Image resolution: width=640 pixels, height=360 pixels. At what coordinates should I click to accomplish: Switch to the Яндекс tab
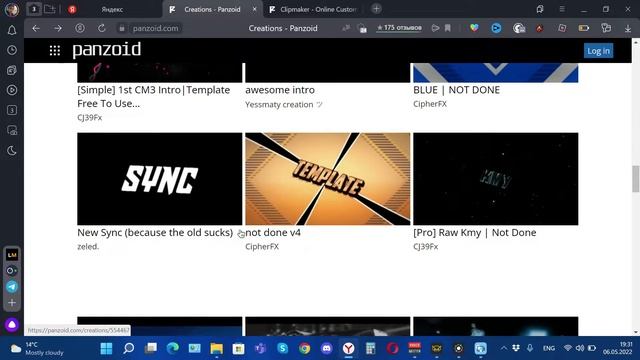click(x=112, y=9)
